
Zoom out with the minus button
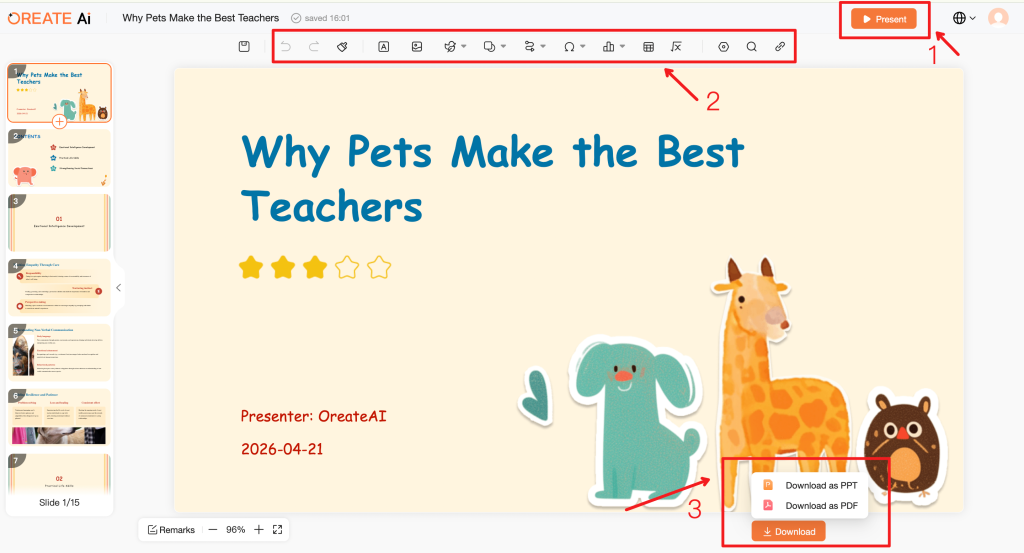tap(213, 529)
